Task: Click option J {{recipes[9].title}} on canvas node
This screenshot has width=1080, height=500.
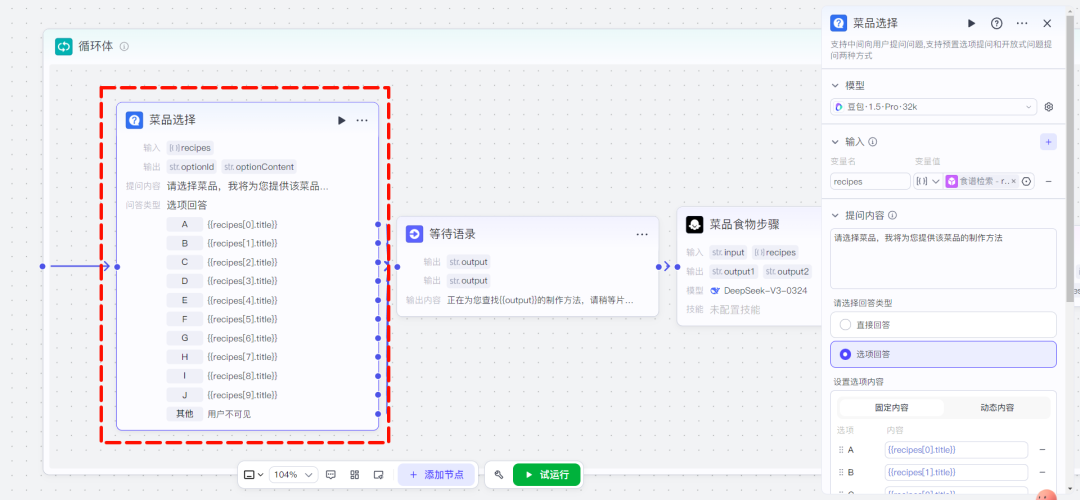Action: 242,395
